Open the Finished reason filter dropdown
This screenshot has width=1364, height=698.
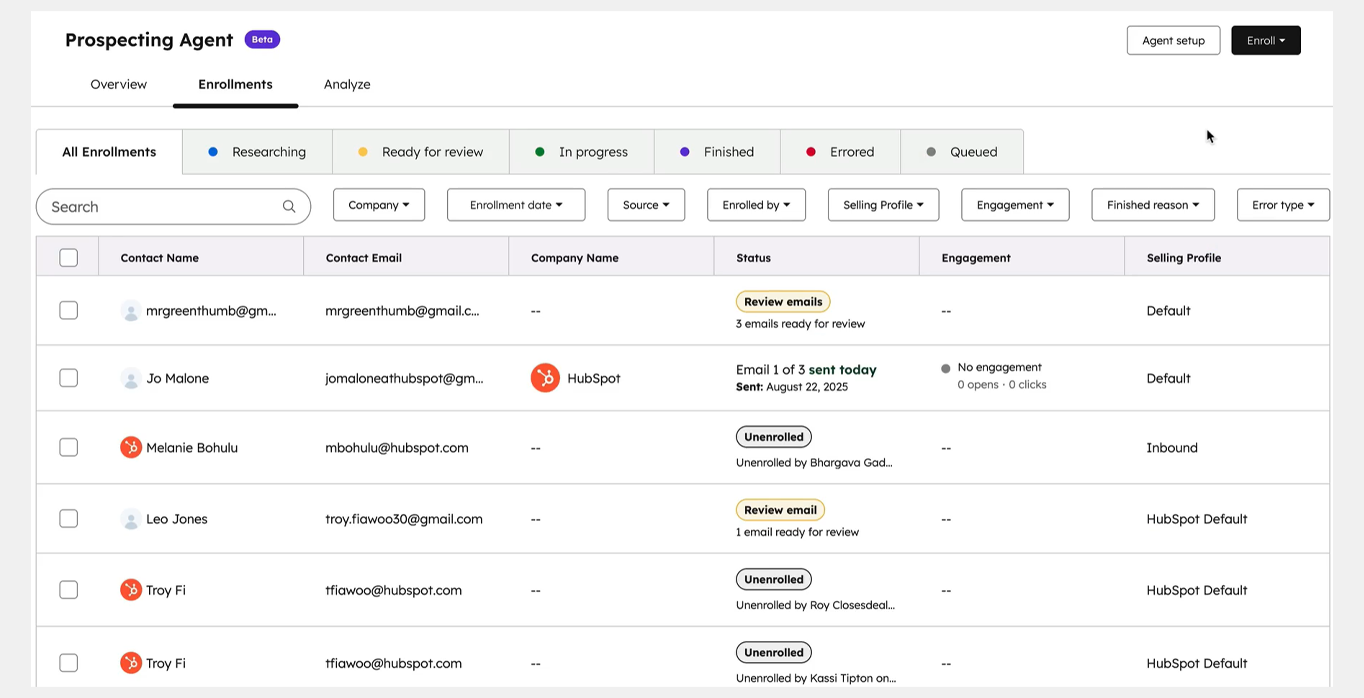[1152, 205]
